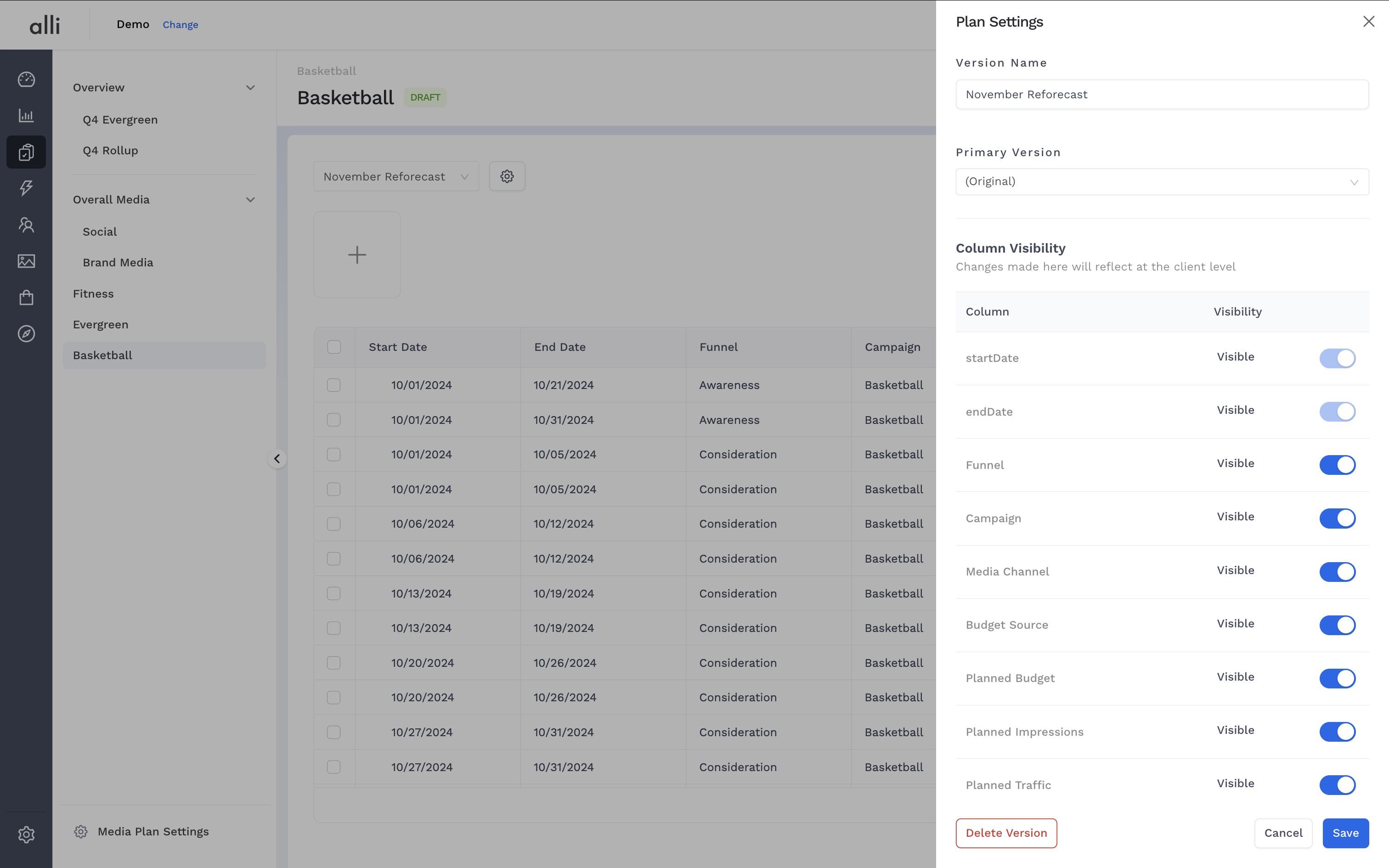Check the select-all checkbox in table header
This screenshot has height=868, width=1389.
[334, 347]
